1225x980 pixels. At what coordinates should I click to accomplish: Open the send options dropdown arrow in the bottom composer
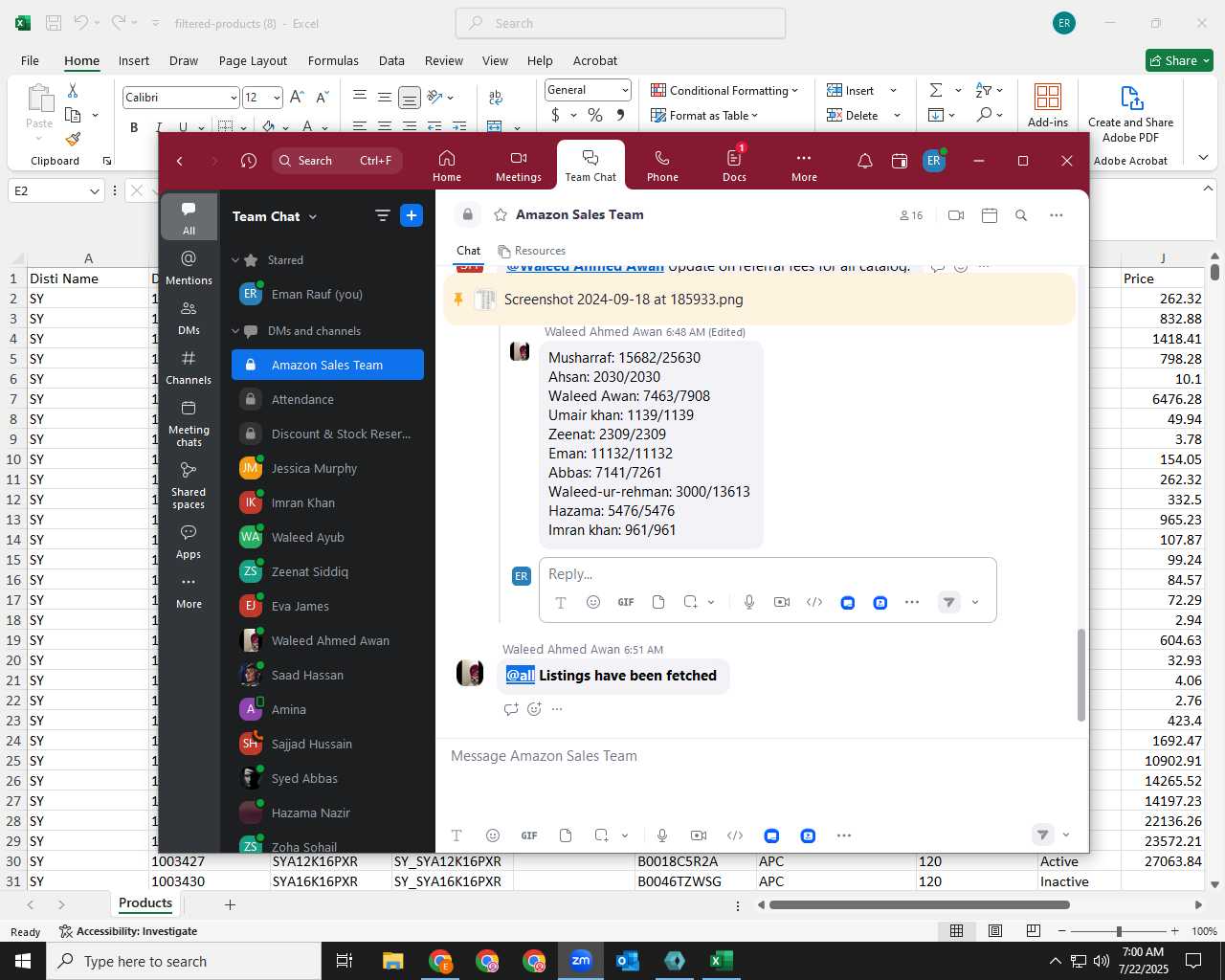tap(1066, 835)
